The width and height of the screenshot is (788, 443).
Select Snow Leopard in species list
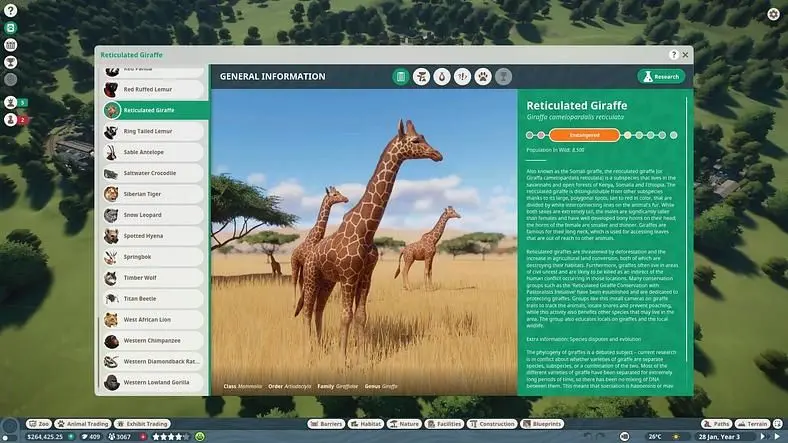153,215
